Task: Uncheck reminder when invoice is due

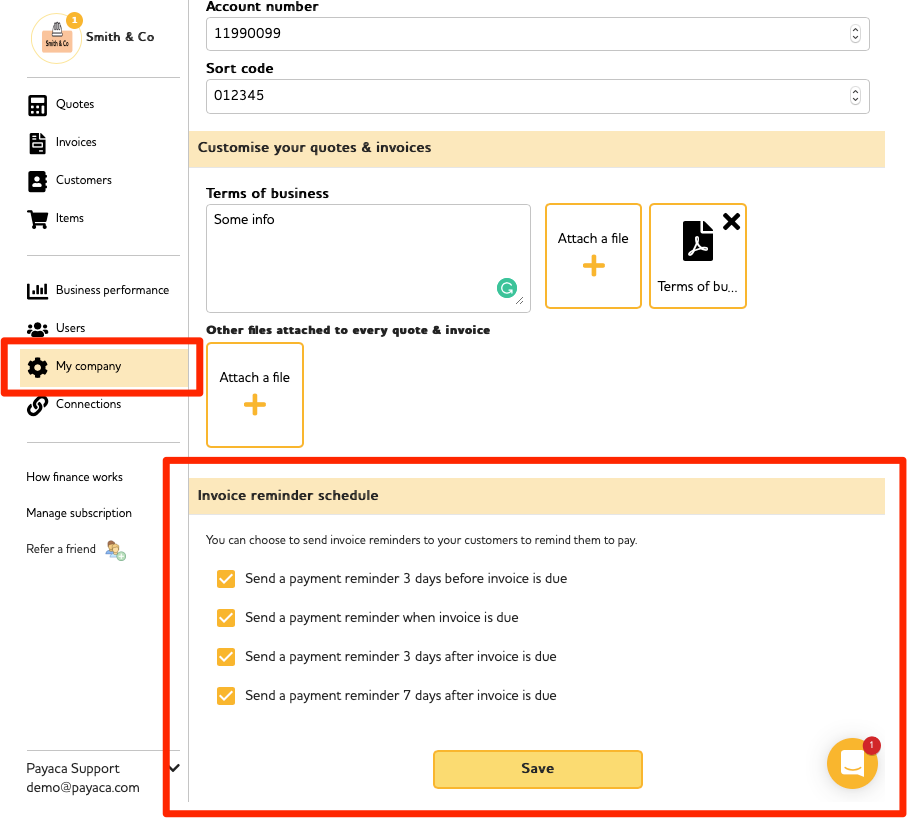Action: click(226, 618)
